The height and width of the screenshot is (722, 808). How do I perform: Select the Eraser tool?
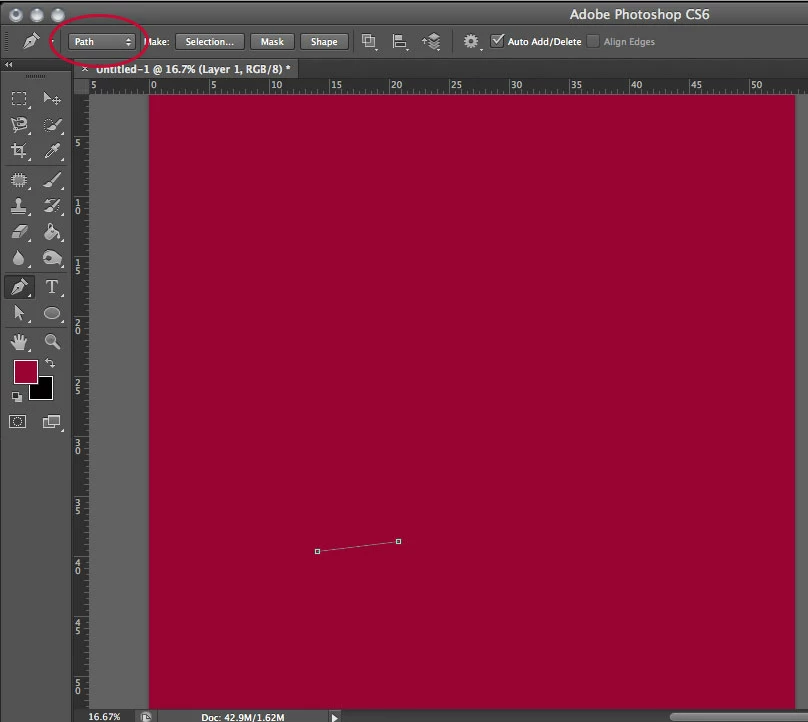coord(19,232)
